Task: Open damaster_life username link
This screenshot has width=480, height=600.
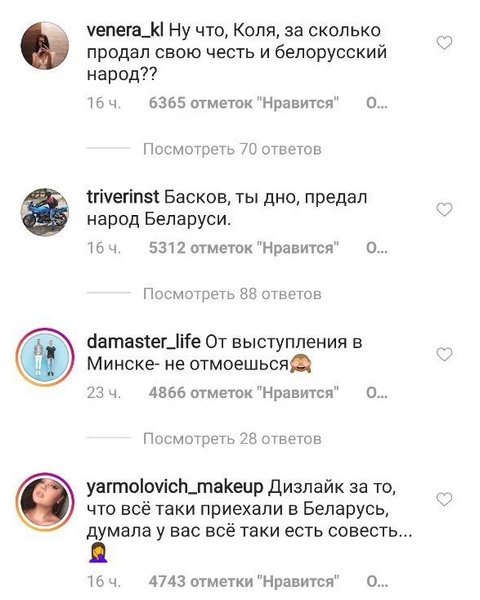Action: click(x=144, y=342)
